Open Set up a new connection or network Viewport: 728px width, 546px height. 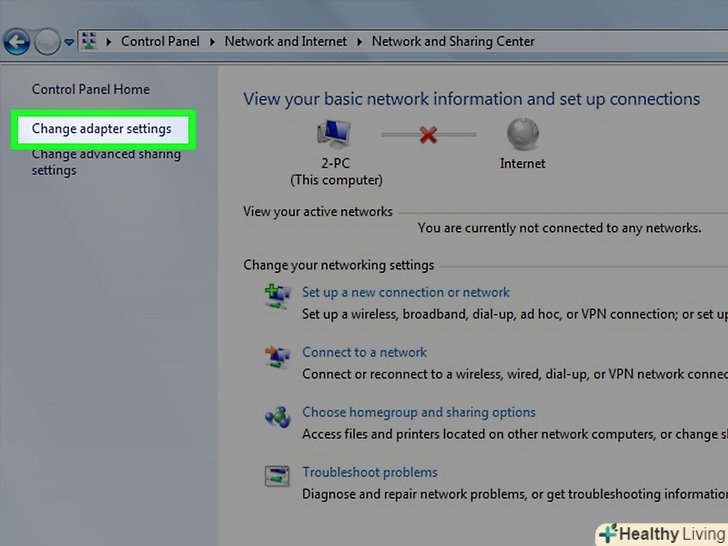(406, 292)
